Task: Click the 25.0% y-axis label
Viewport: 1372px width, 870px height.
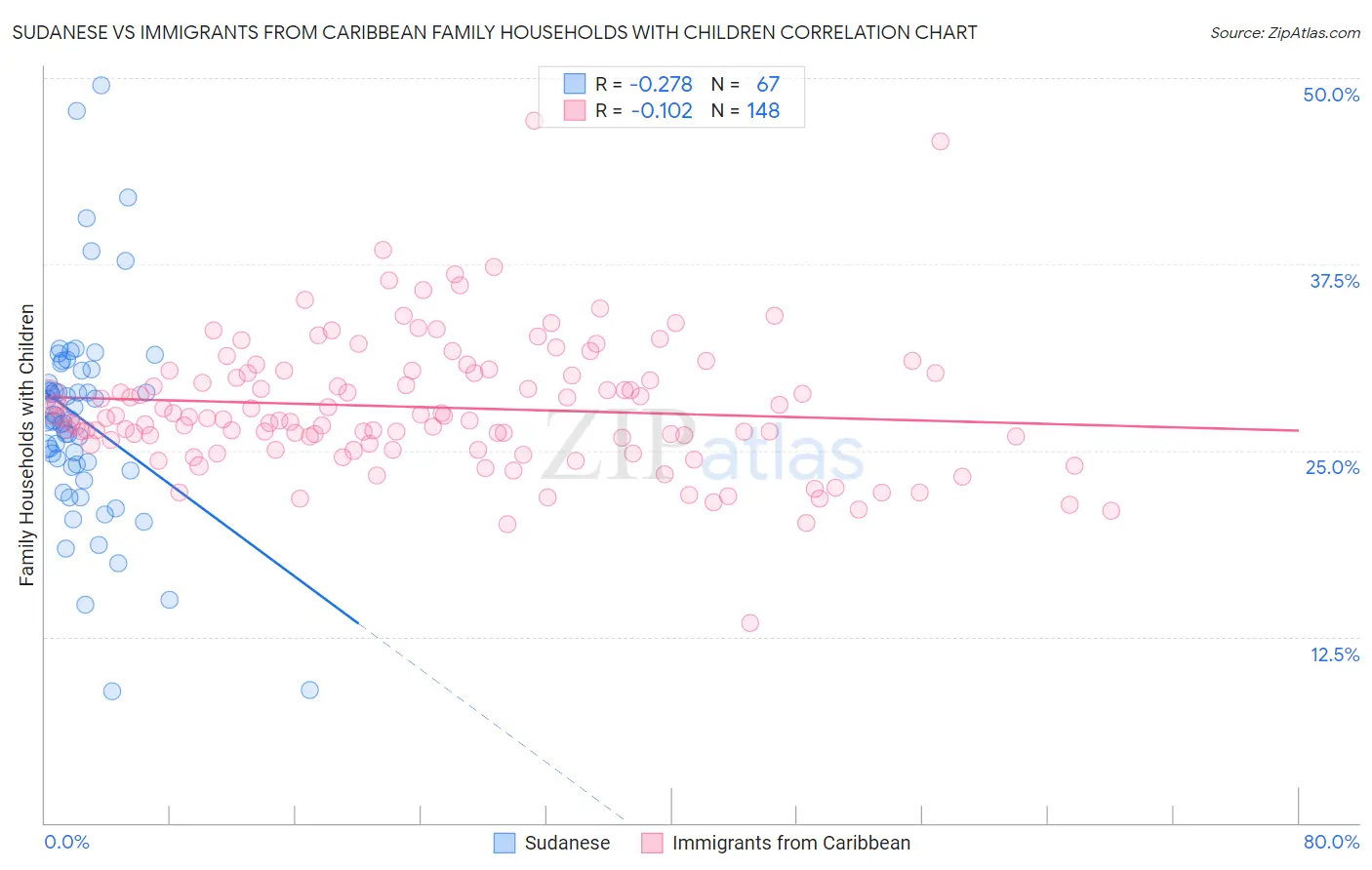Action: [x=1332, y=467]
